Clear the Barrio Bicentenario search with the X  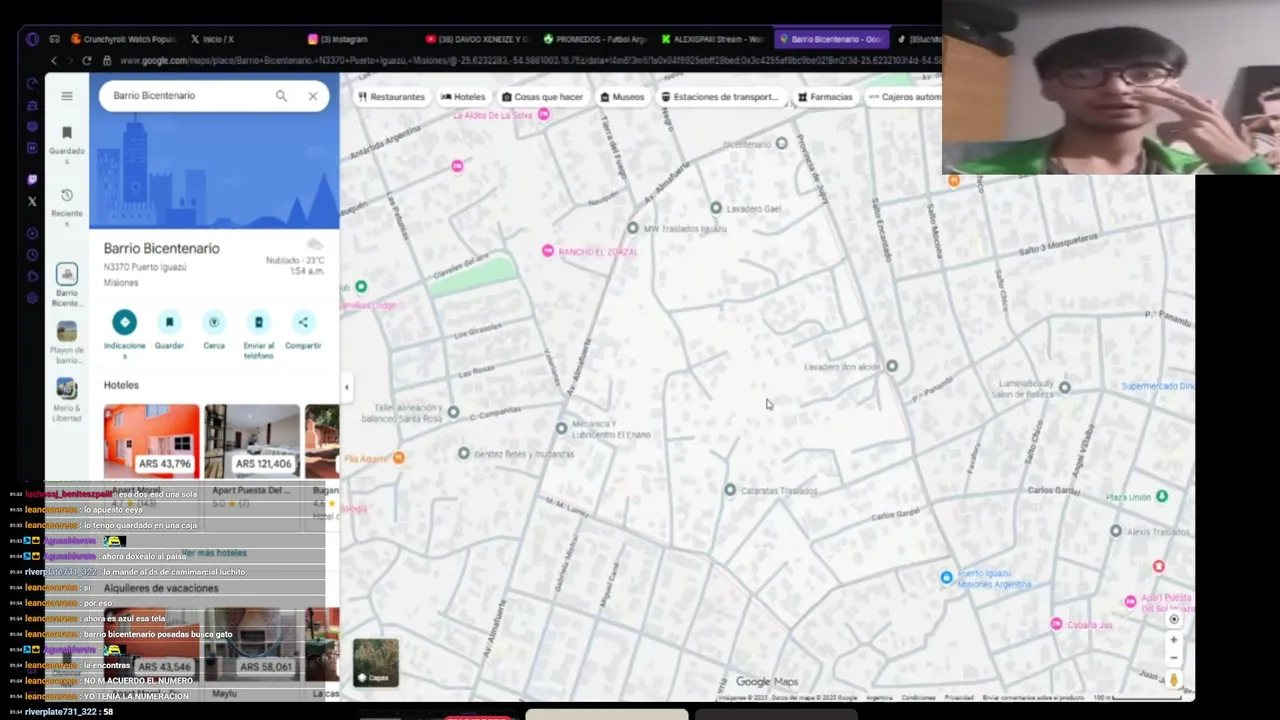pos(313,96)
